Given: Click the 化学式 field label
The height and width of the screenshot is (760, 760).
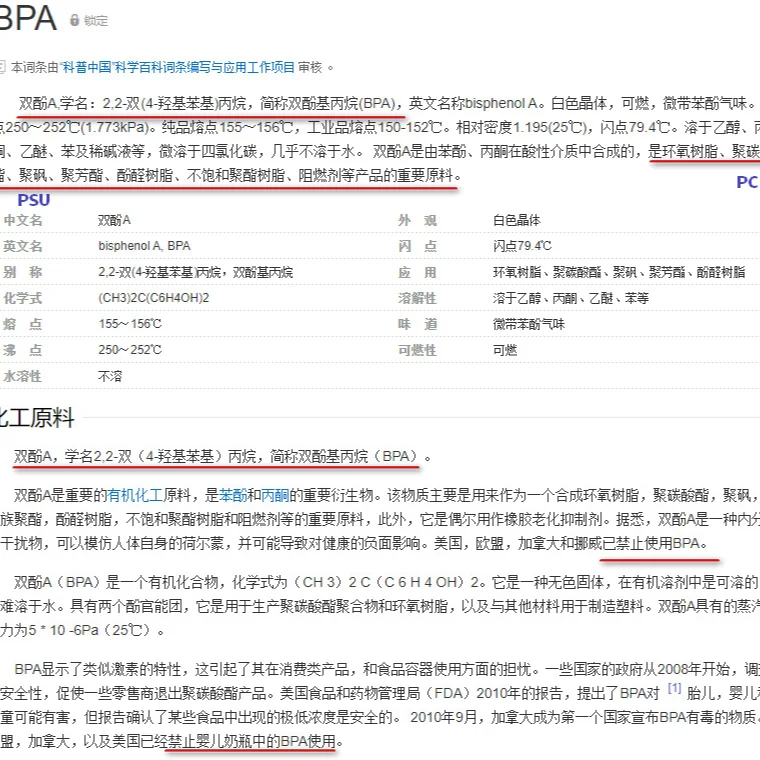Looking at the screenshot, I should tap(23, 298).
